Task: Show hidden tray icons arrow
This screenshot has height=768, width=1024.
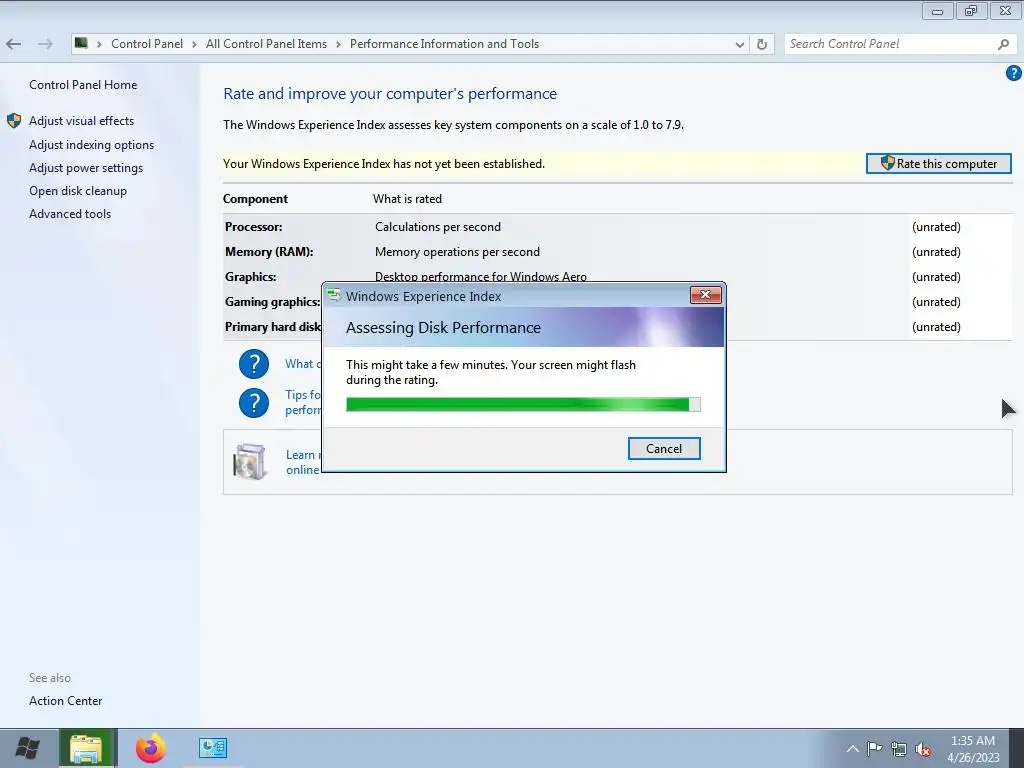Action: (x=852, y=749)
